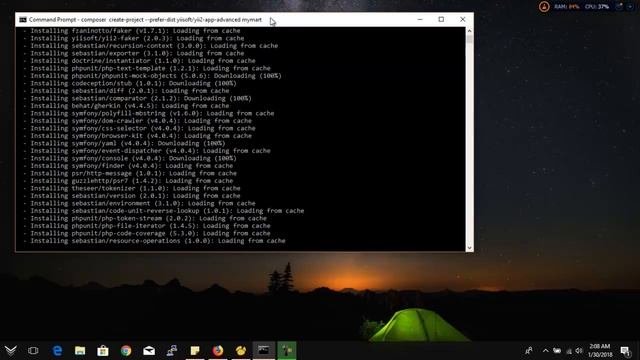The width and height of the screenshot is (640, 360).
Task: Click the phpunit/php-text-template line
Action: coord(147,68)
